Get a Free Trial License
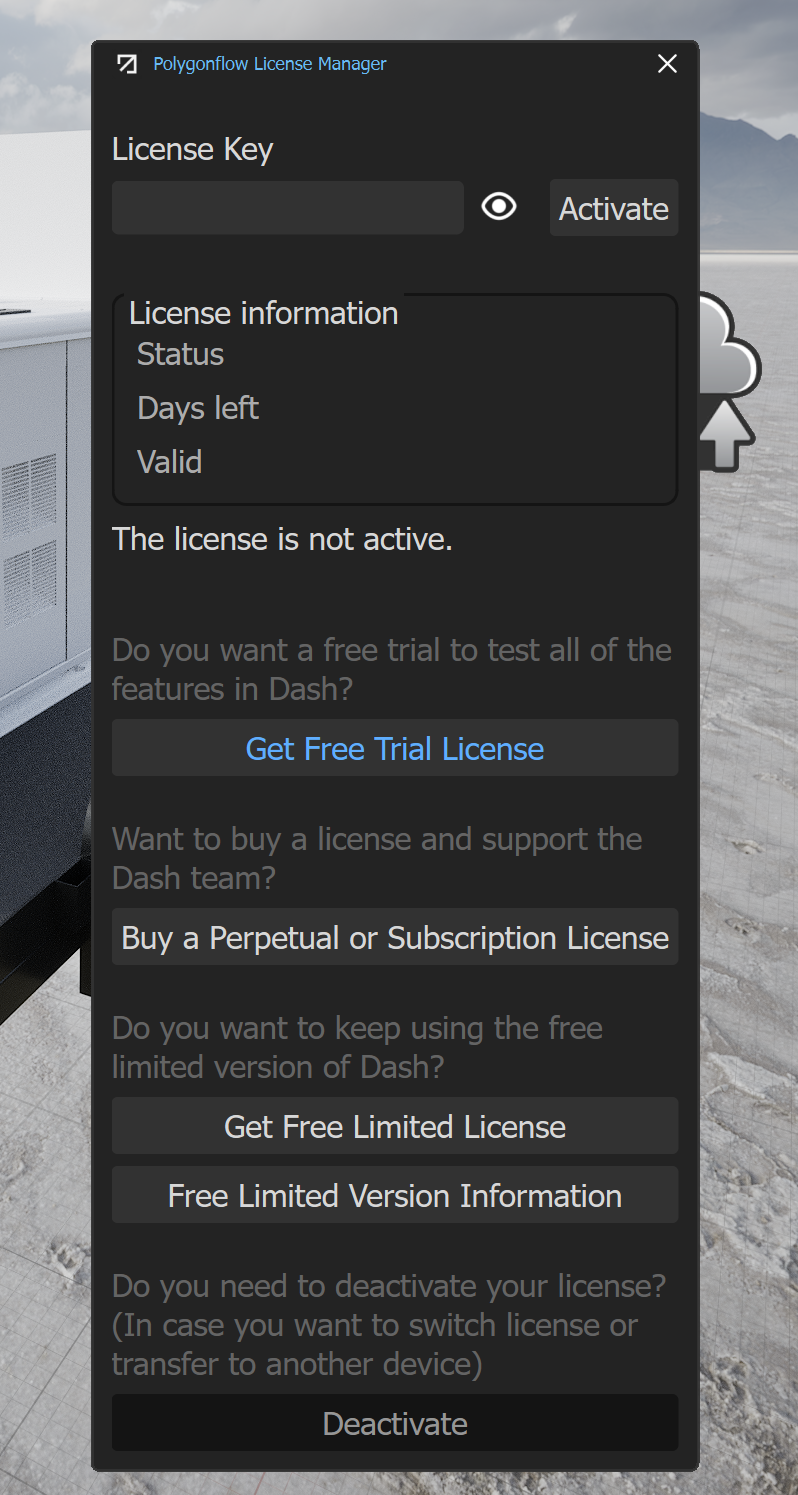The image size is (798, 1495). 395,748
